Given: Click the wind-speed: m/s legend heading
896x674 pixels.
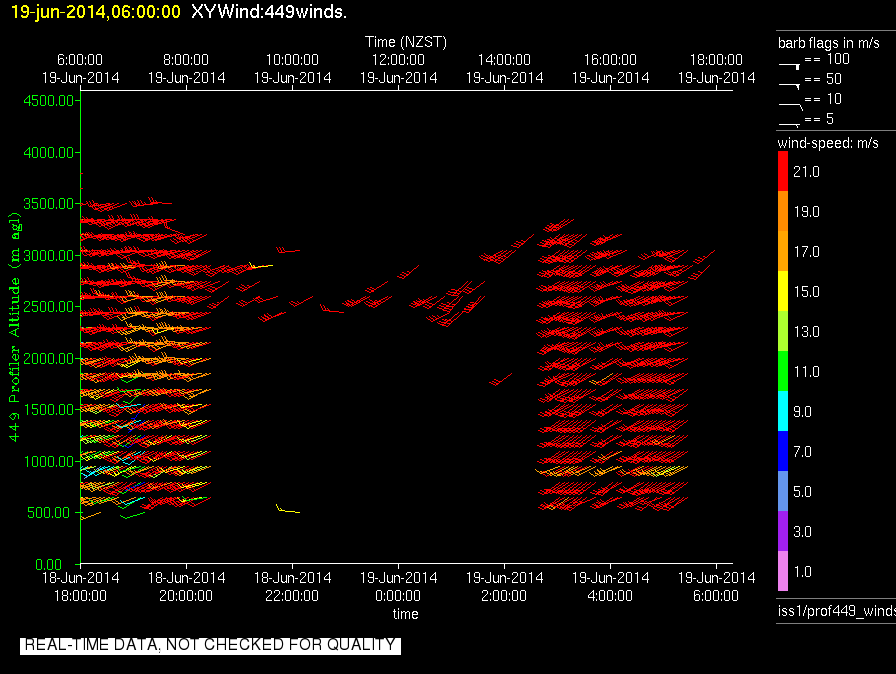Looking at the screenshot, I should coord(828,143).
